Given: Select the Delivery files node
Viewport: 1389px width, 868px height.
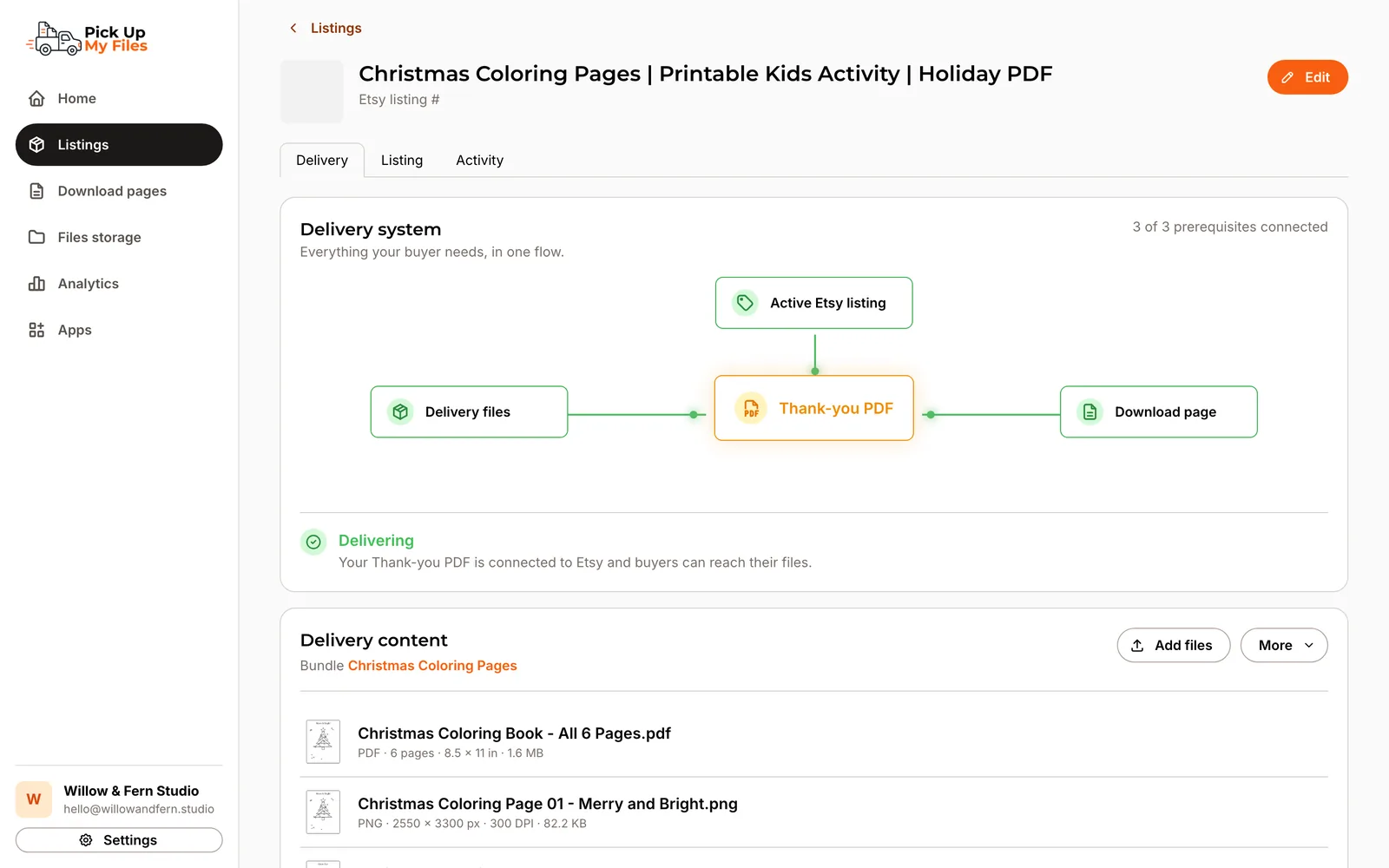Looking at the screenshot, I should click(469, 411).
